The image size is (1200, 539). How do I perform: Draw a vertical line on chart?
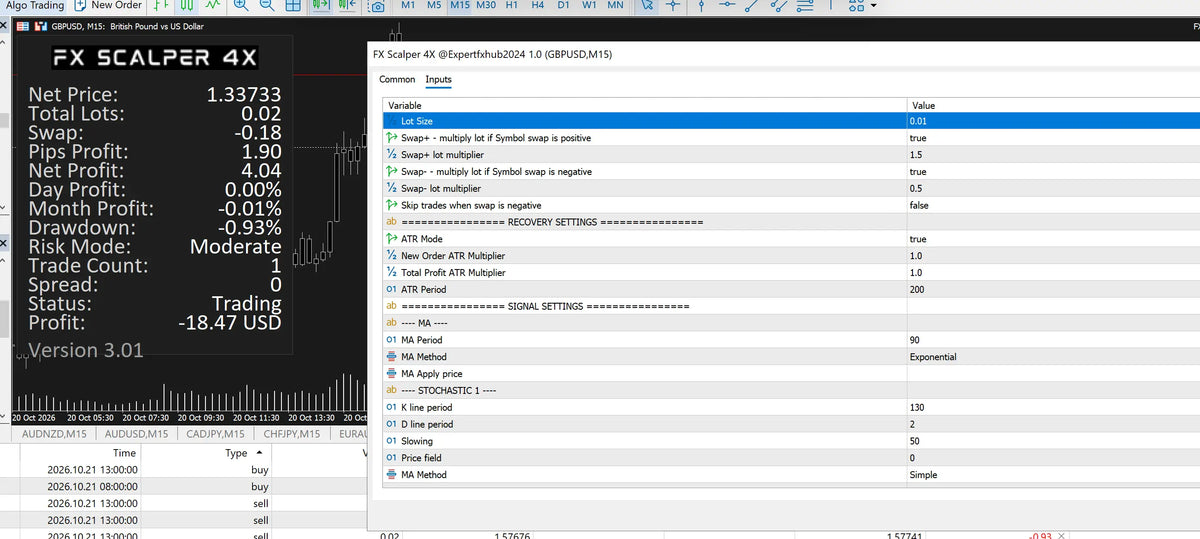point(701,6)
